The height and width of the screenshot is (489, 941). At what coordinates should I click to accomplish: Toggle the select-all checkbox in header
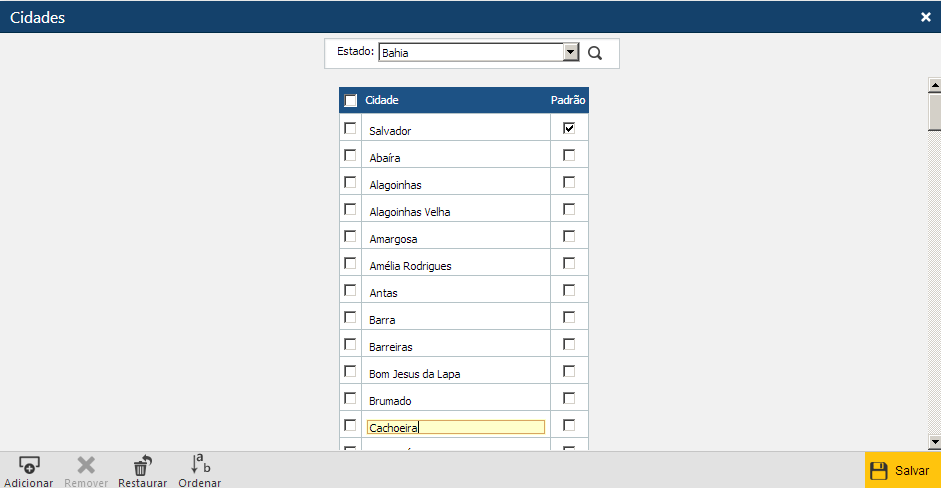[x=351, y=101]
